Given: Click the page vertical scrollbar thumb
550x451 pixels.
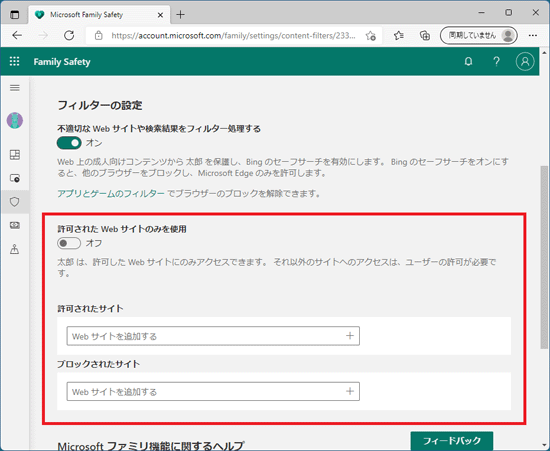Looking at the screenshot, I should 544,258.
